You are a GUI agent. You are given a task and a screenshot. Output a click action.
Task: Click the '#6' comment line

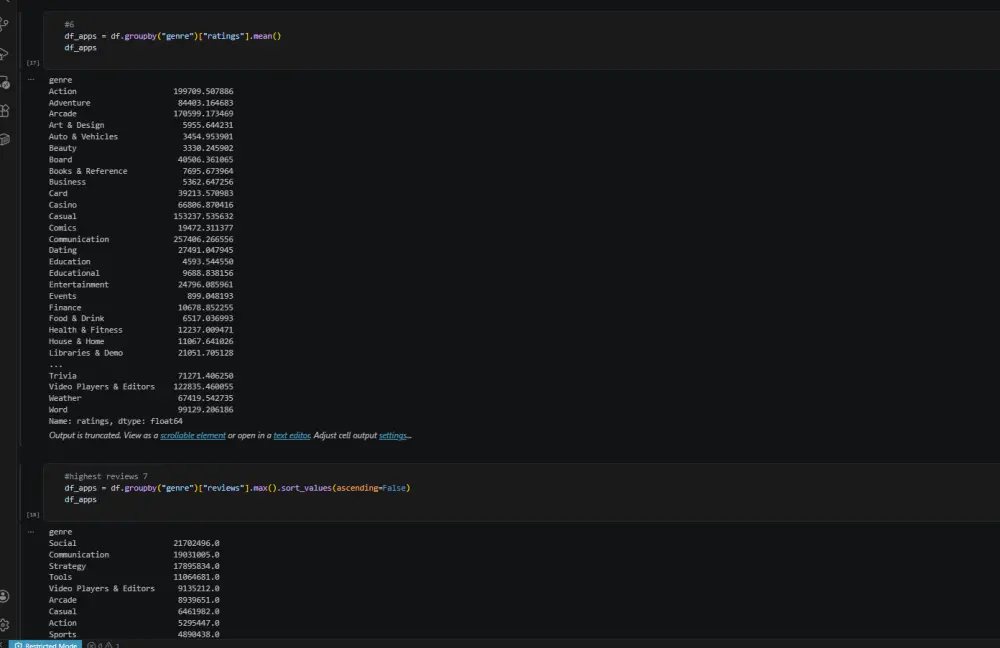coord(69,25)
